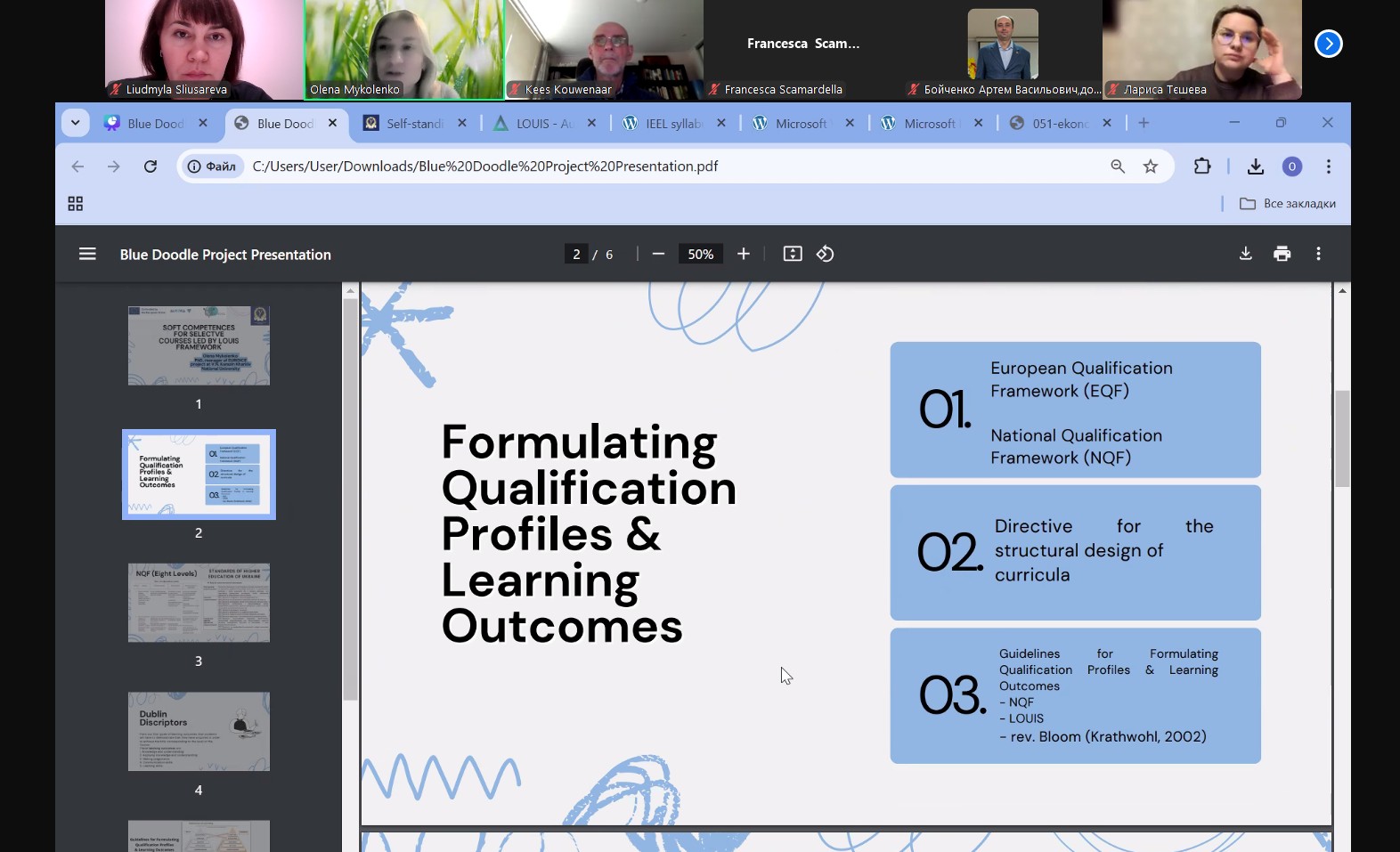Toggle the PDF sidebar menu icon
1400x852 pixels.
point(87,254)
